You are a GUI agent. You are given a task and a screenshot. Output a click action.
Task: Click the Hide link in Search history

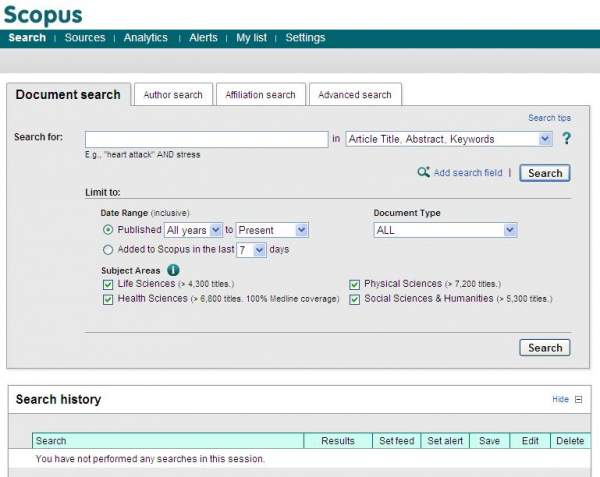coord(561,399)
